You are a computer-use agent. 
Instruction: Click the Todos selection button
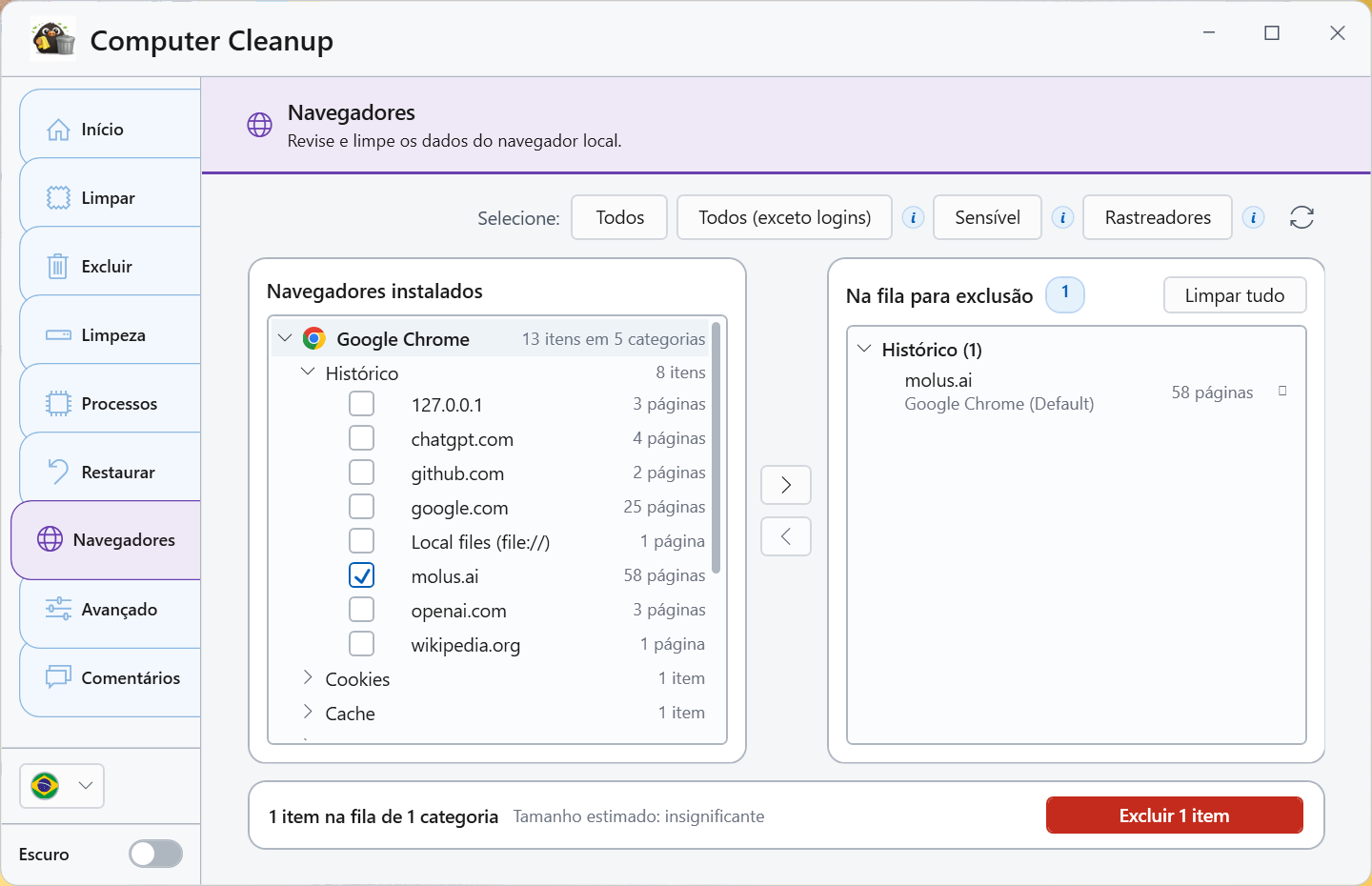pos(619,217)
